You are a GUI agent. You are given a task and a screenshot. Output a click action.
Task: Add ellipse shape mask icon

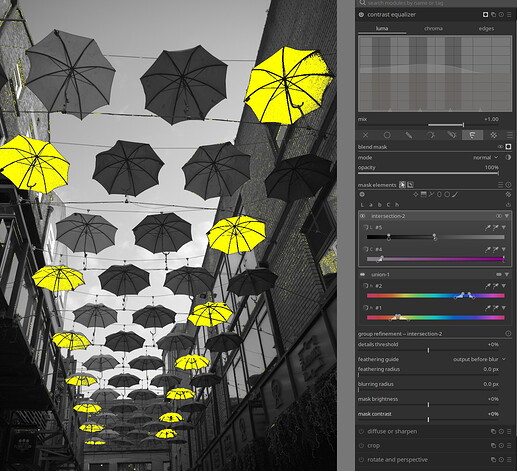(x=439, y=194)
